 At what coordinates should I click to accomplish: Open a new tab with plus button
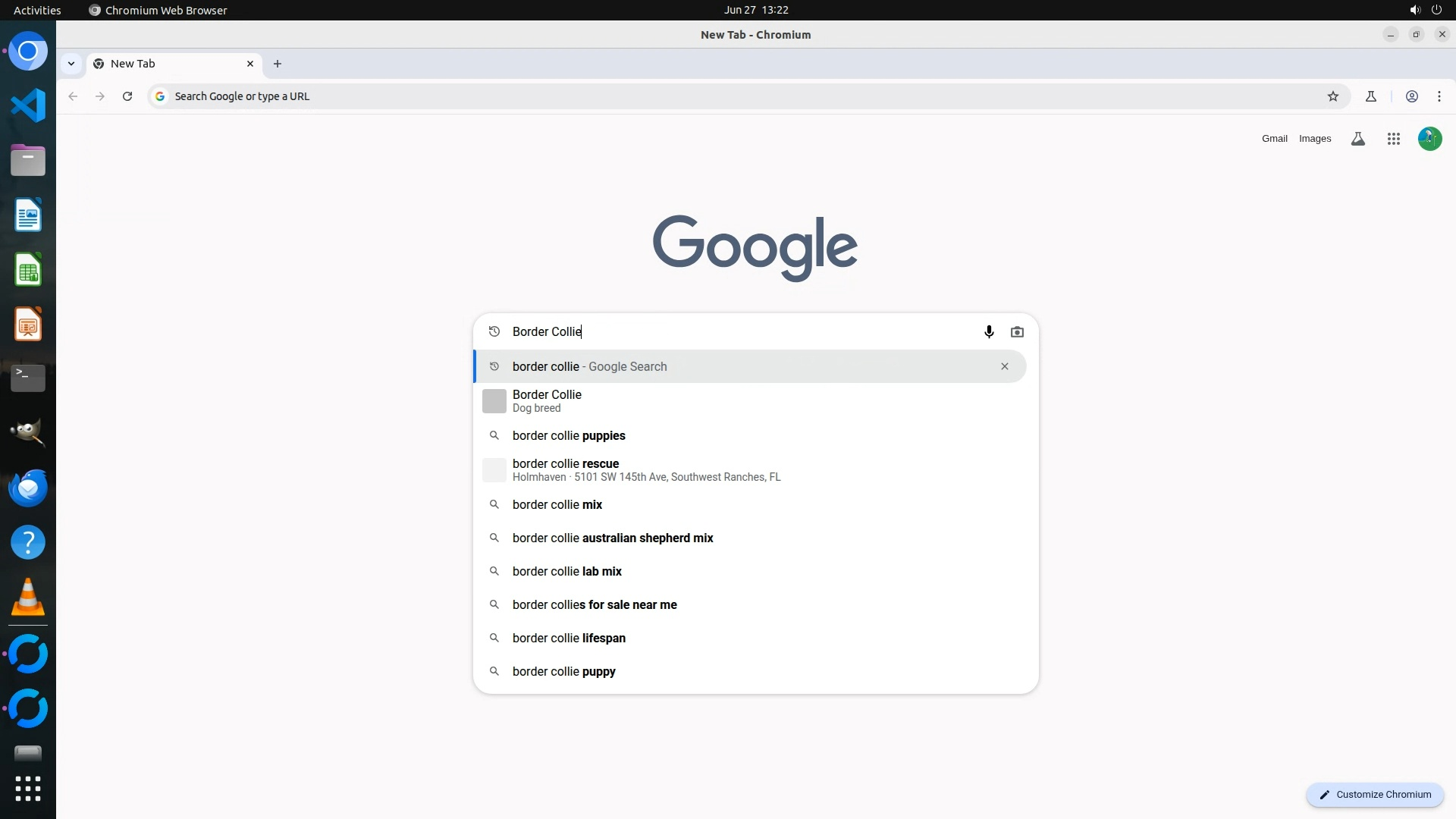coord(278,64)
